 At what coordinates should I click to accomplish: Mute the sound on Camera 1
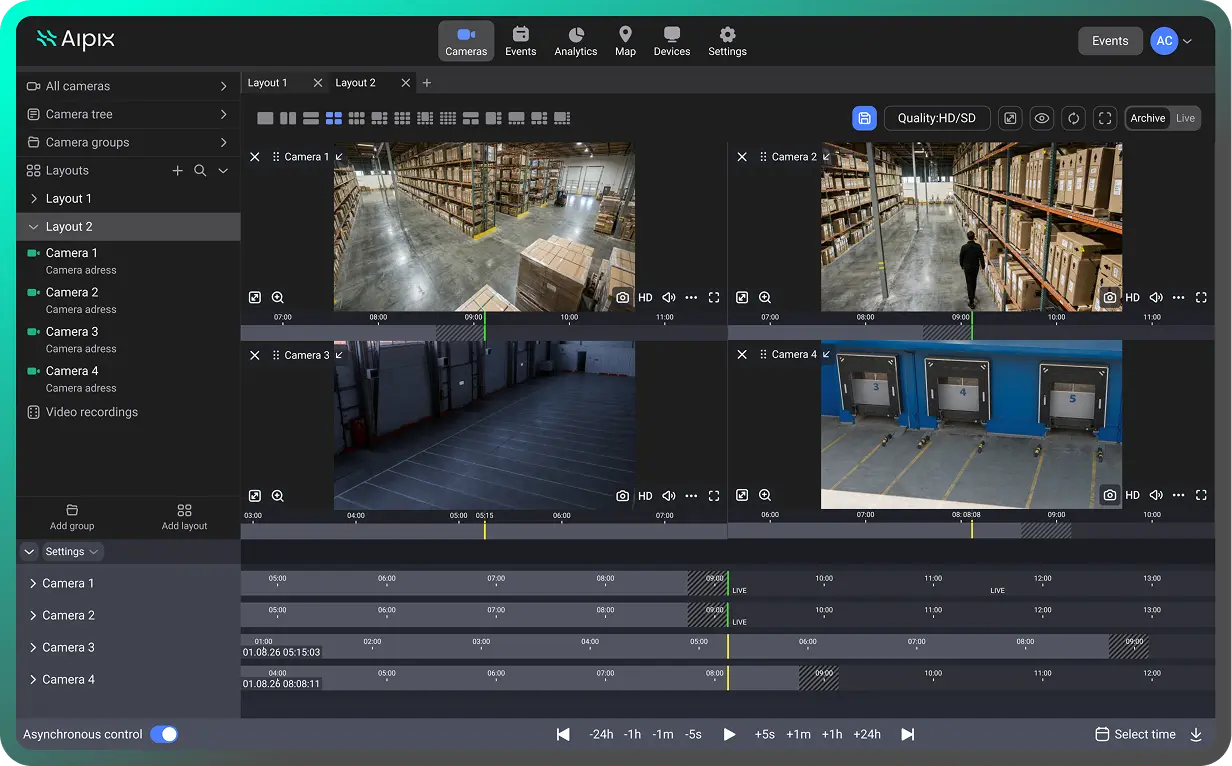point(669,298)
